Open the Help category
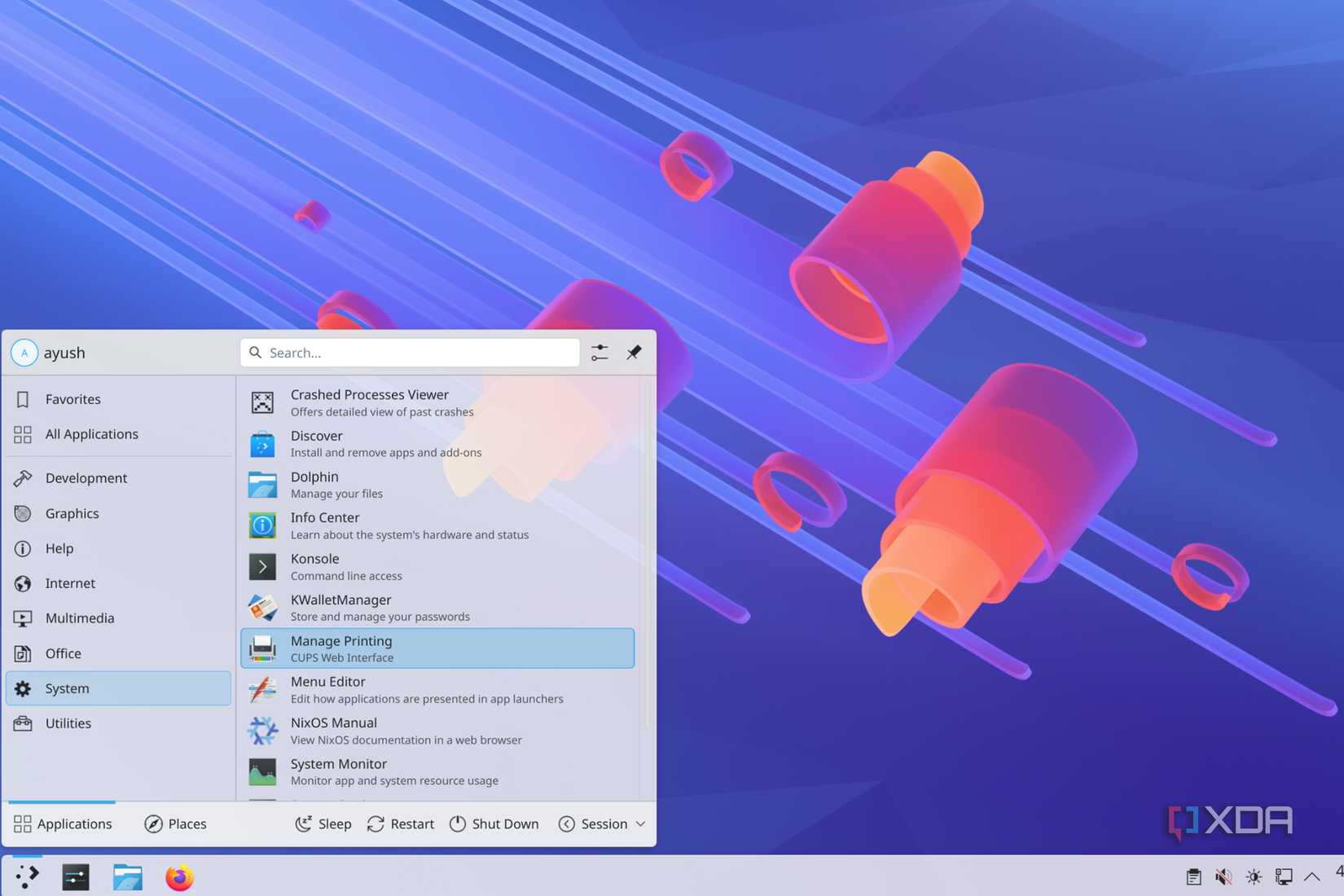 coord(119,548)
